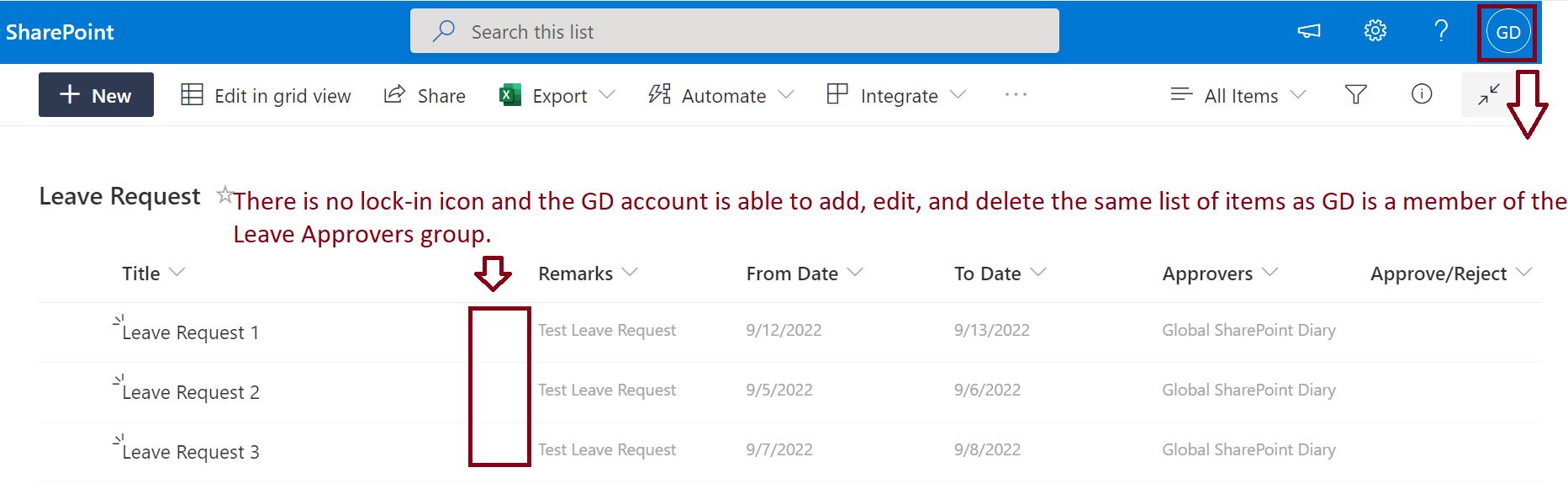This screenshot has height=494, width=1568.
Task: Sort by the From Date column header
Action: 792,274
